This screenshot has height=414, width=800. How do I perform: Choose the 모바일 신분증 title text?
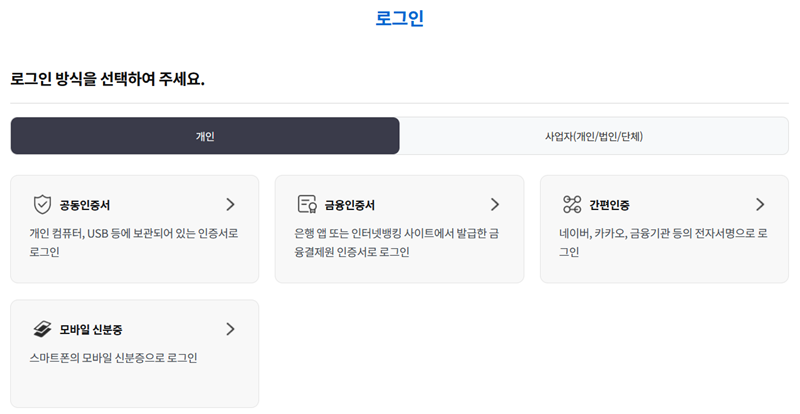click(91, 330)
